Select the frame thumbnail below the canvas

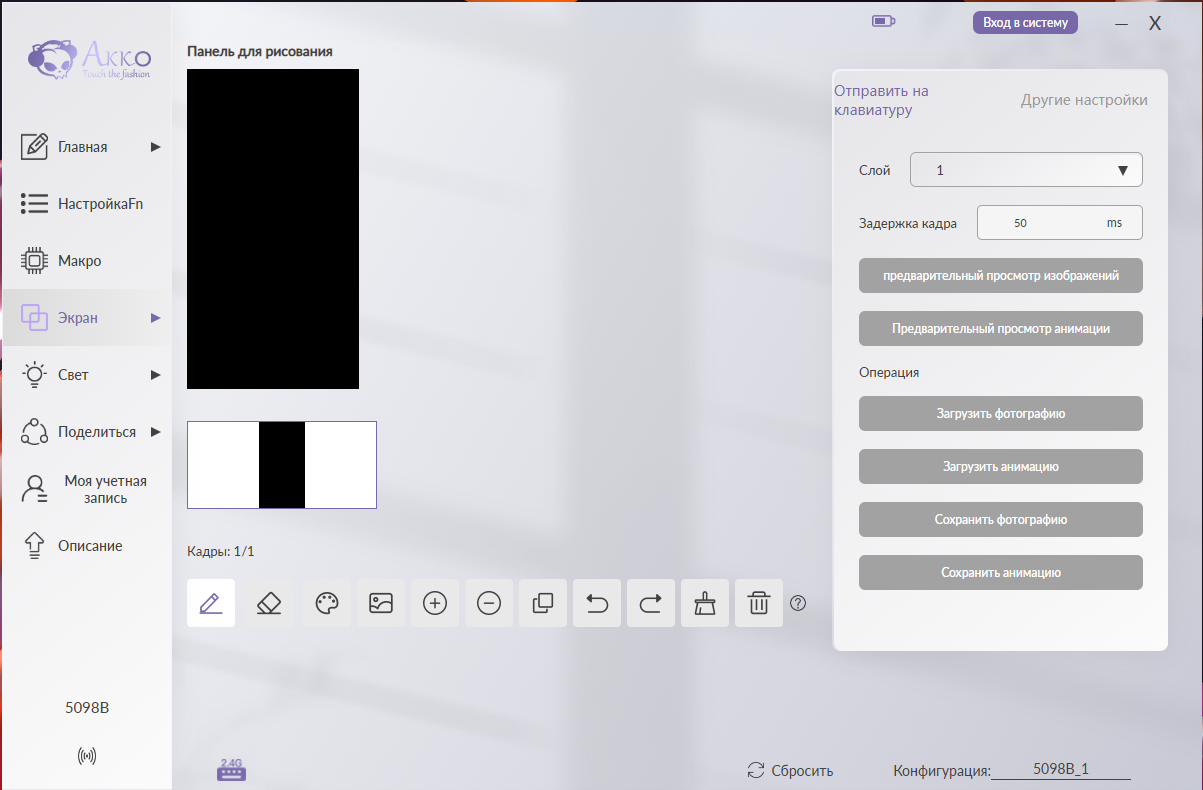tap(282, 465)
